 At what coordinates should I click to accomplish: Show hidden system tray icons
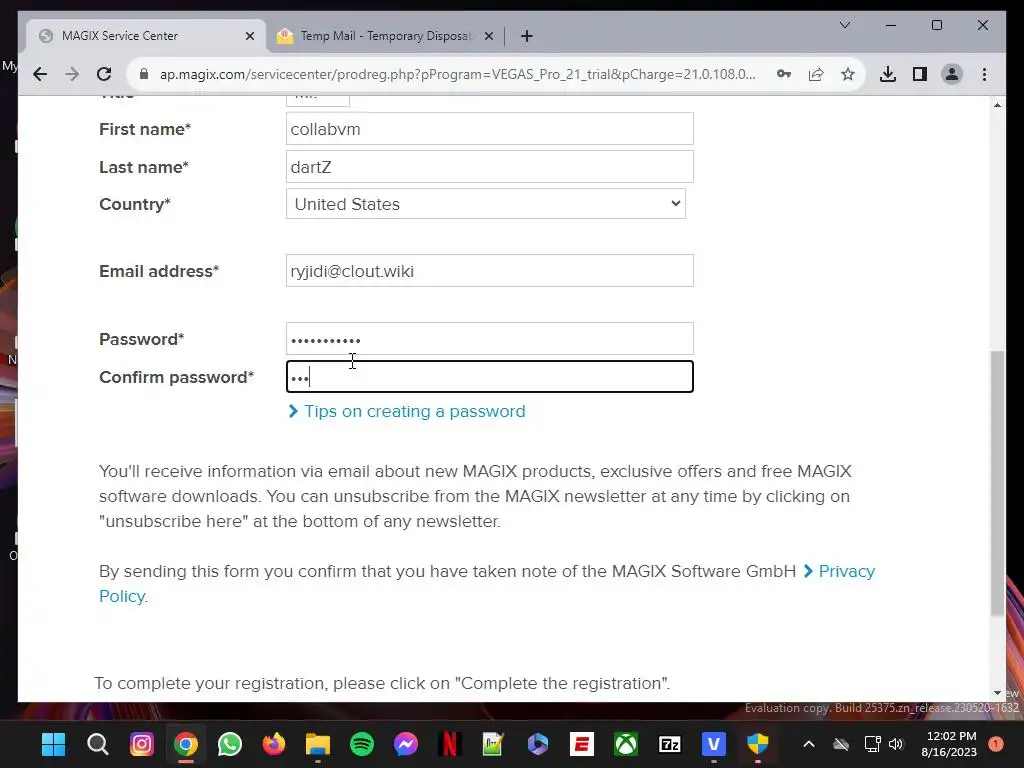coord(808,744)
